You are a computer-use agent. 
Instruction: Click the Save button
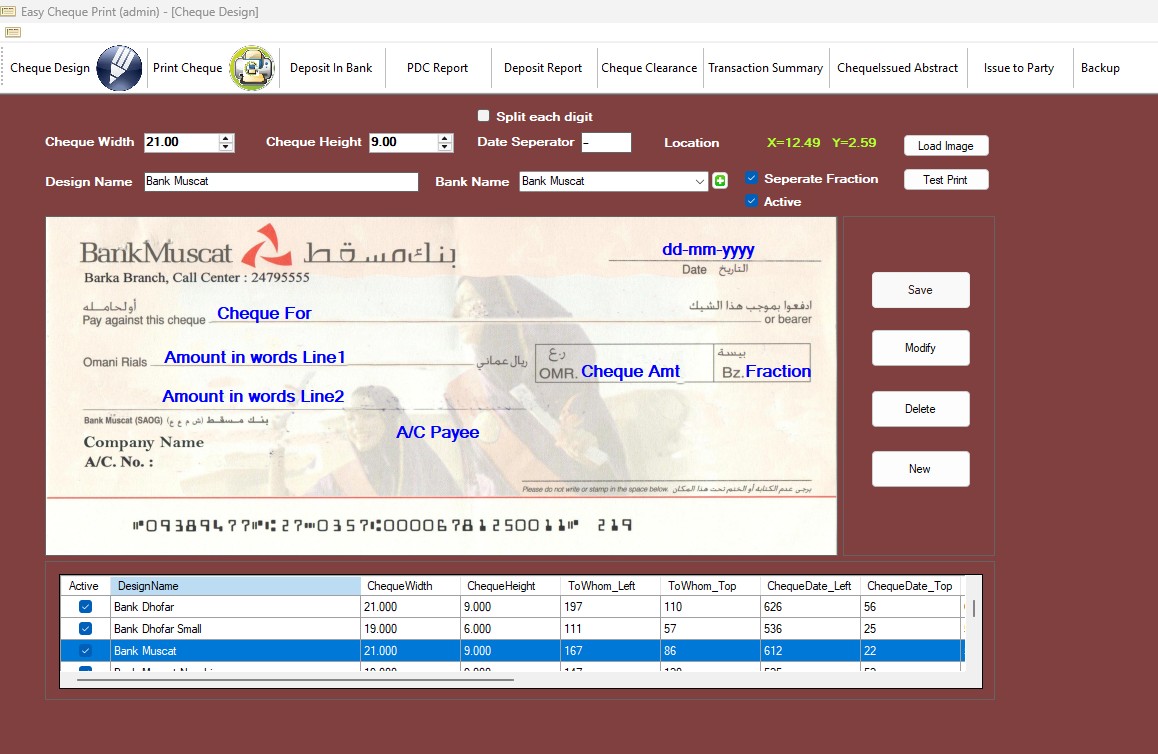click(x=920, y=290)
